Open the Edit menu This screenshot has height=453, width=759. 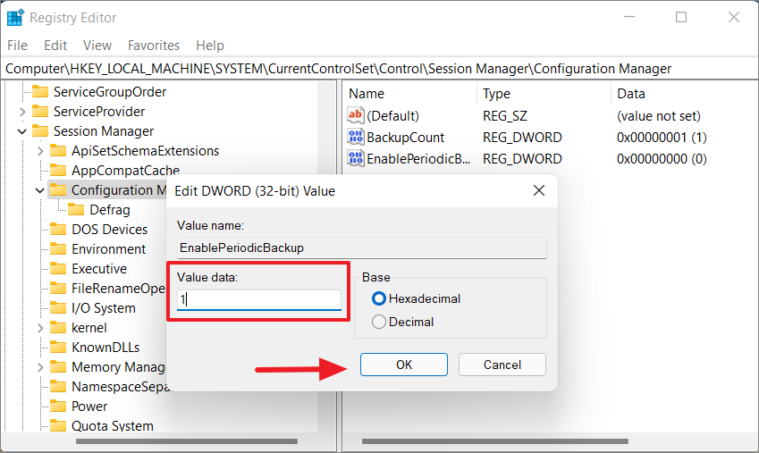pyautogui.click(x=55, y=45)
